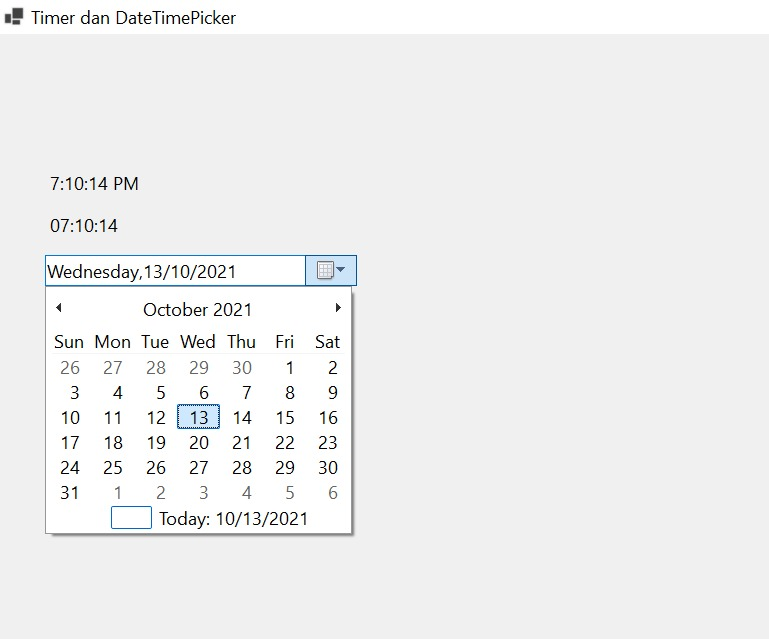This screenshot has height=639, width=769.
Task: Select grayed September 30 in first row
Action: pyautogui.click(x=242, y=367)
